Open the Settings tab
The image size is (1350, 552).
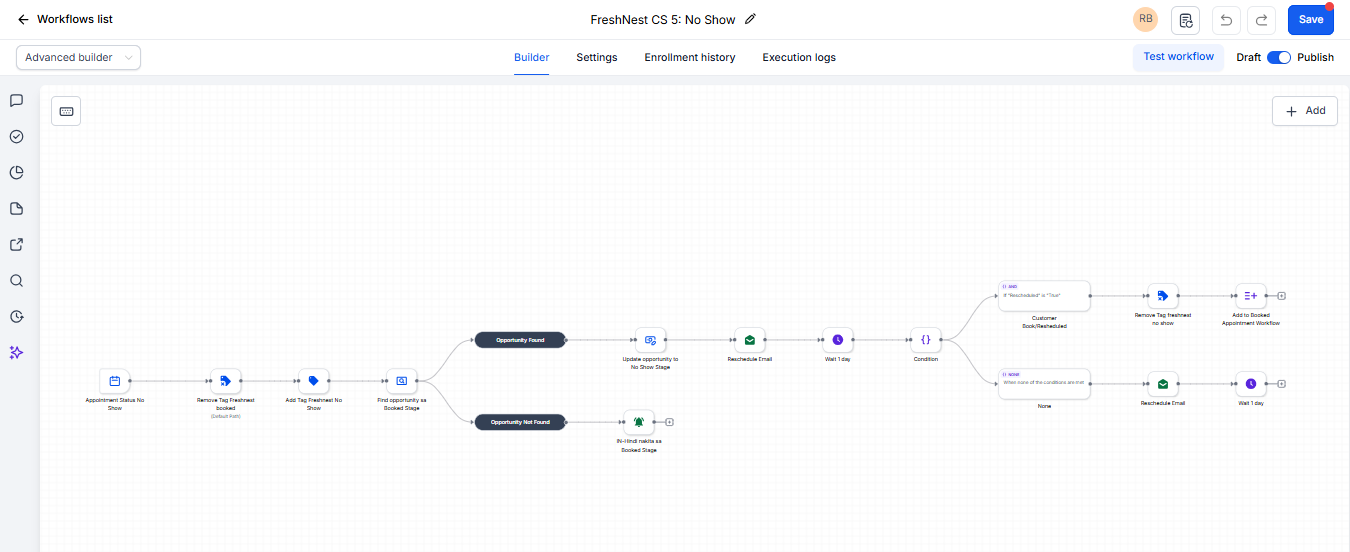597,58
